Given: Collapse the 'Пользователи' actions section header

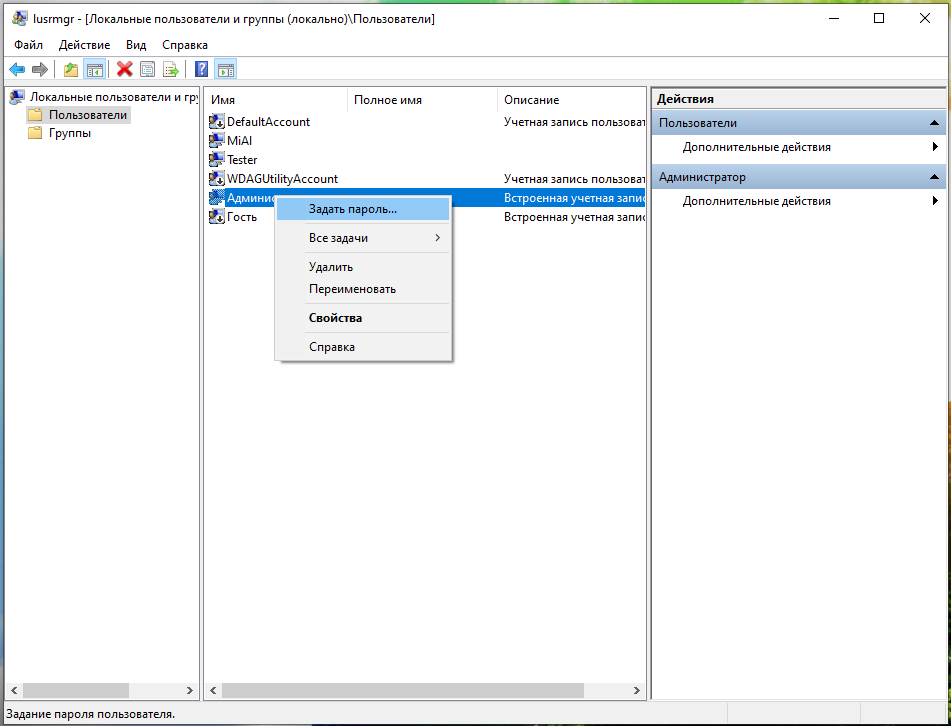Looking at the screenshot, I should [934, 123].
